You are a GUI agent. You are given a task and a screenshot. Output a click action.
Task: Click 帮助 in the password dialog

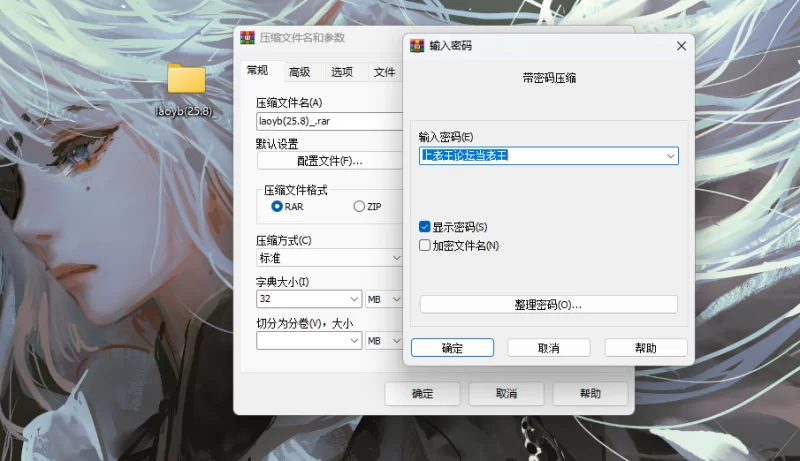pyautogui.click(x=646, y=348)
